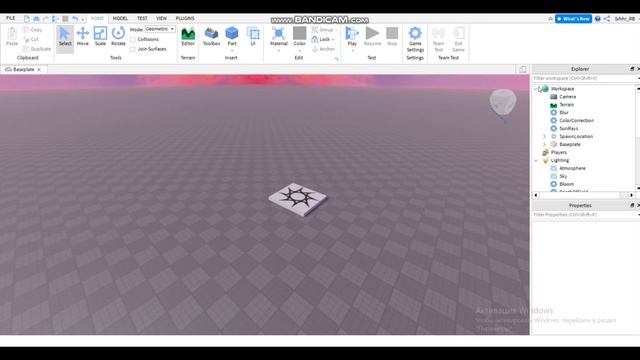The image size is (640, 360).
Task: Click Copy in the Clipboard group
Action: click(x=33, y=30)
